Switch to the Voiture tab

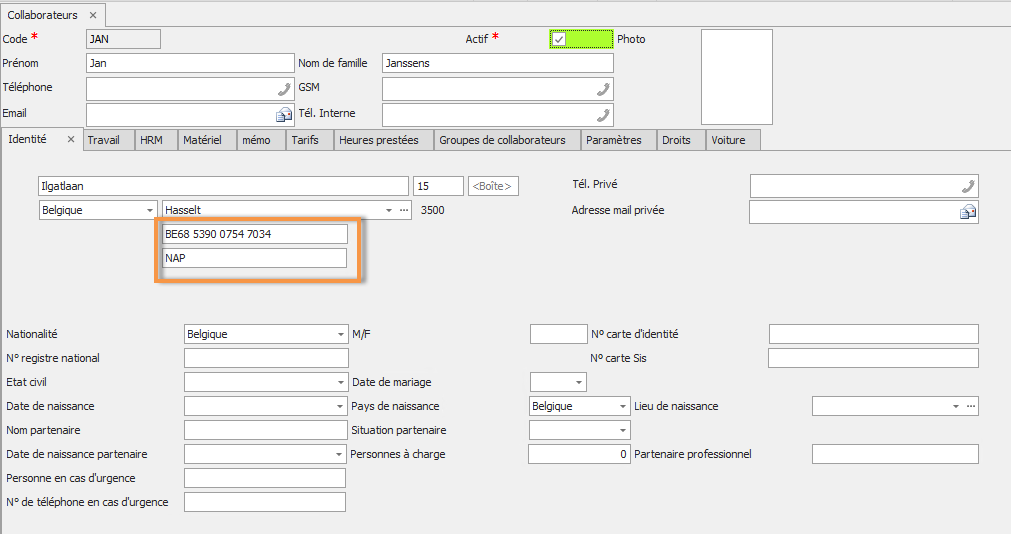[x=733, y=140]
